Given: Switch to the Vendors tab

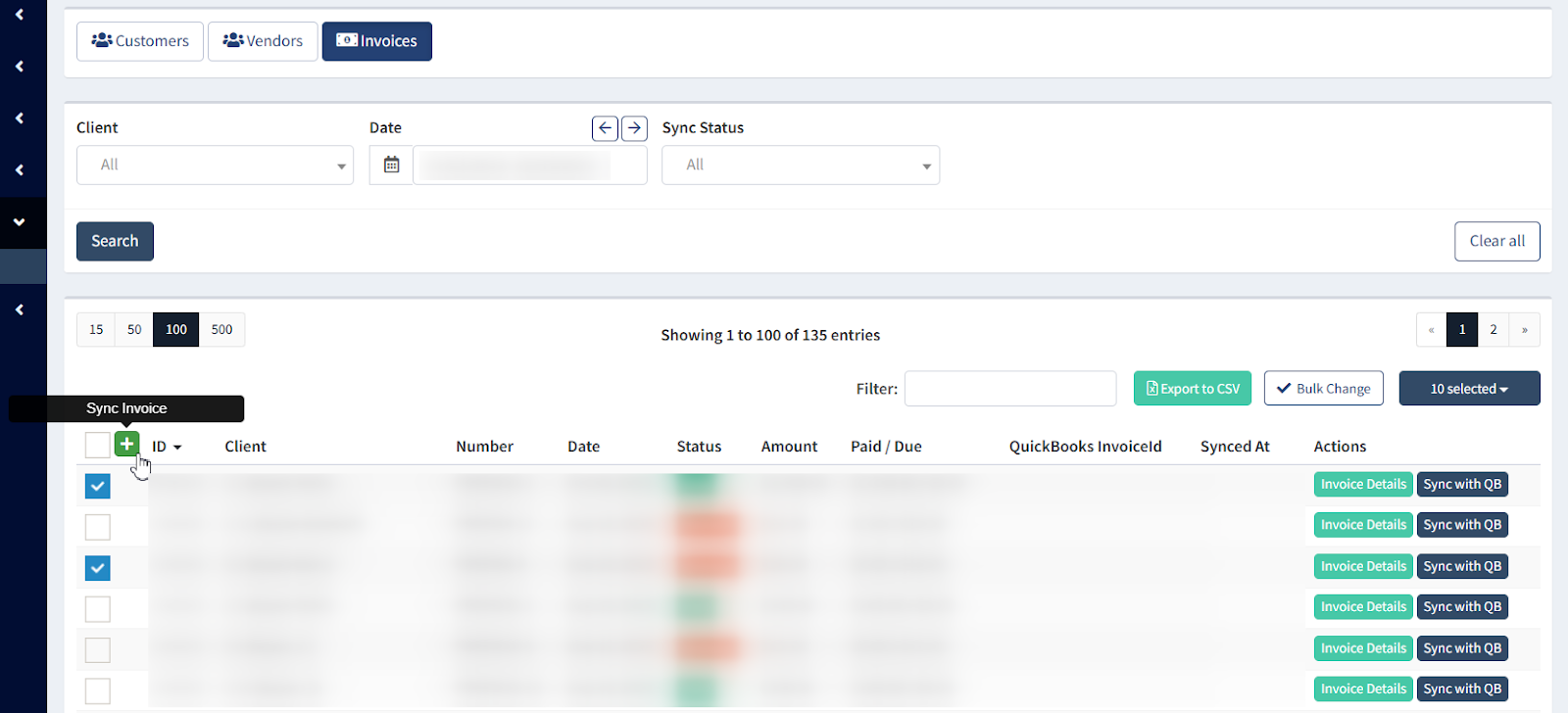Looking at the screenshot, I should tap(263, 41).
